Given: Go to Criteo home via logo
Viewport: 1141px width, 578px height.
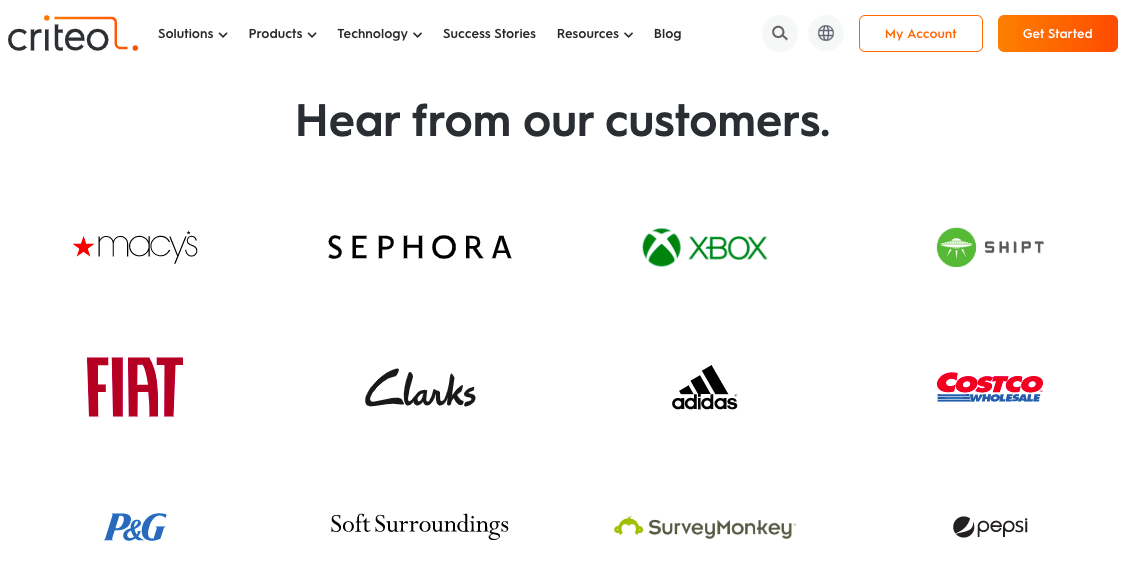Looking at the screenshot, I should coord(73,34).
